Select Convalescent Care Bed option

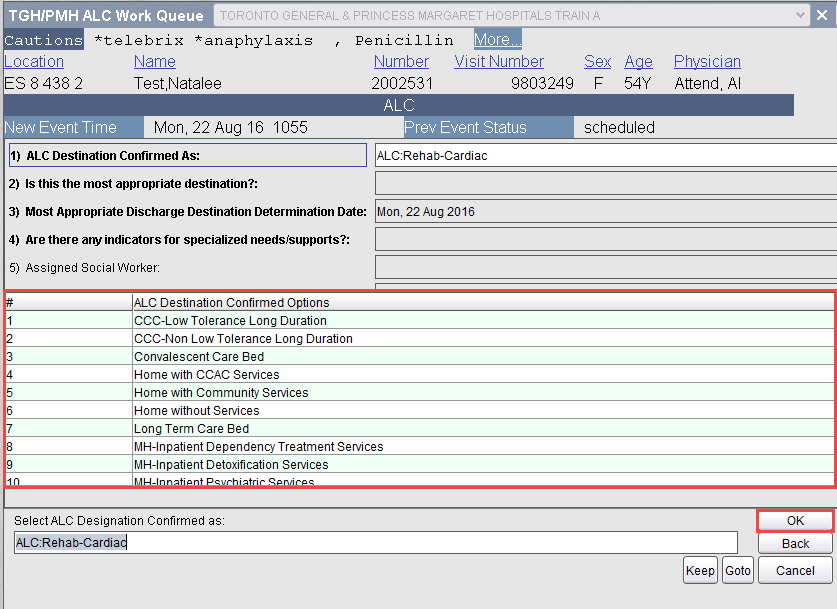420,357
